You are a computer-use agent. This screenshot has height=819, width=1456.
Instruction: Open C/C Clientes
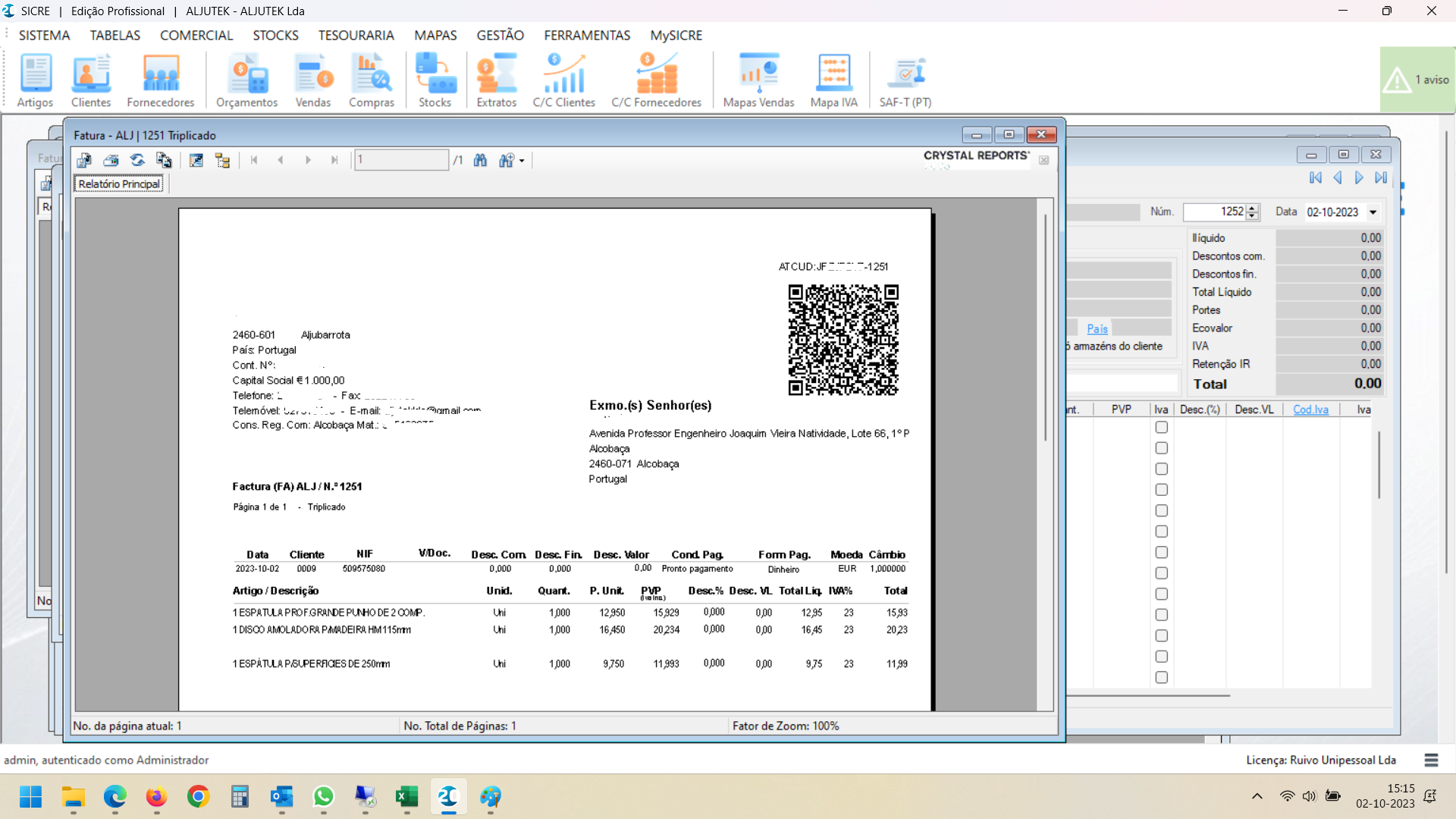pos(564,80)
